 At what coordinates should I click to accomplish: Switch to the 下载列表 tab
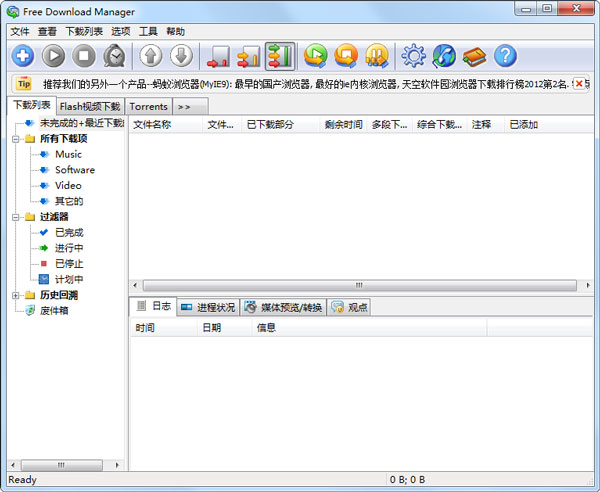[x=32, y=105]
